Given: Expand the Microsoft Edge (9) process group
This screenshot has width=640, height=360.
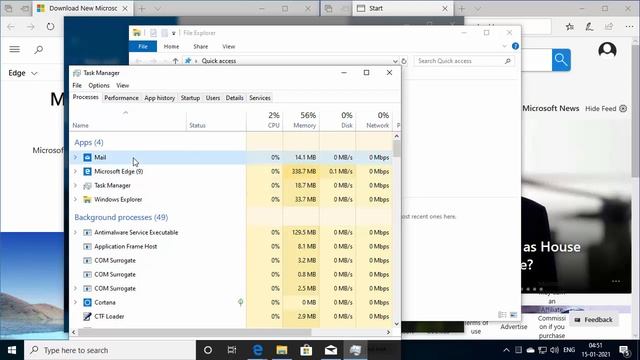Looking at the screenshot, I should 76,171.
